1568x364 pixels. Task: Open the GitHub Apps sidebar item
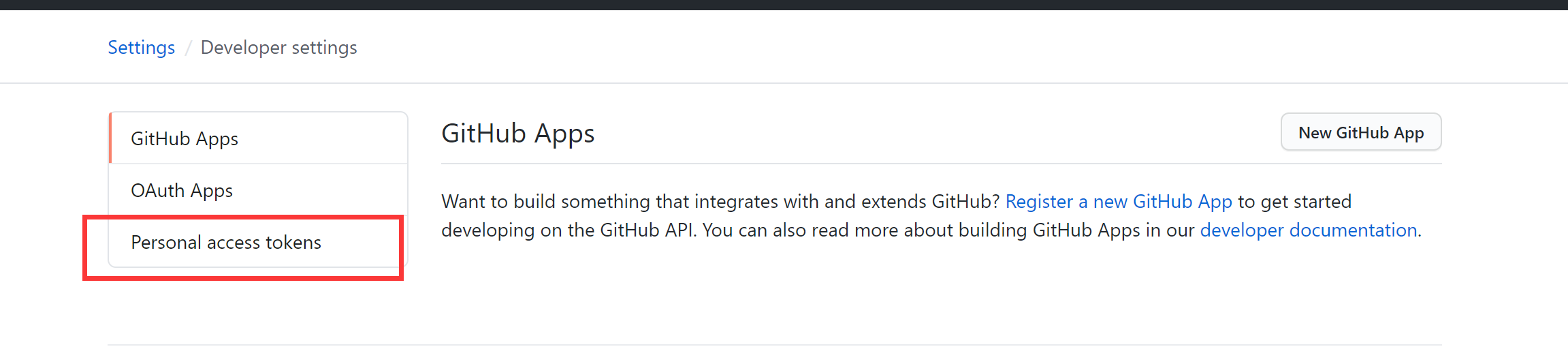(185, 139)
